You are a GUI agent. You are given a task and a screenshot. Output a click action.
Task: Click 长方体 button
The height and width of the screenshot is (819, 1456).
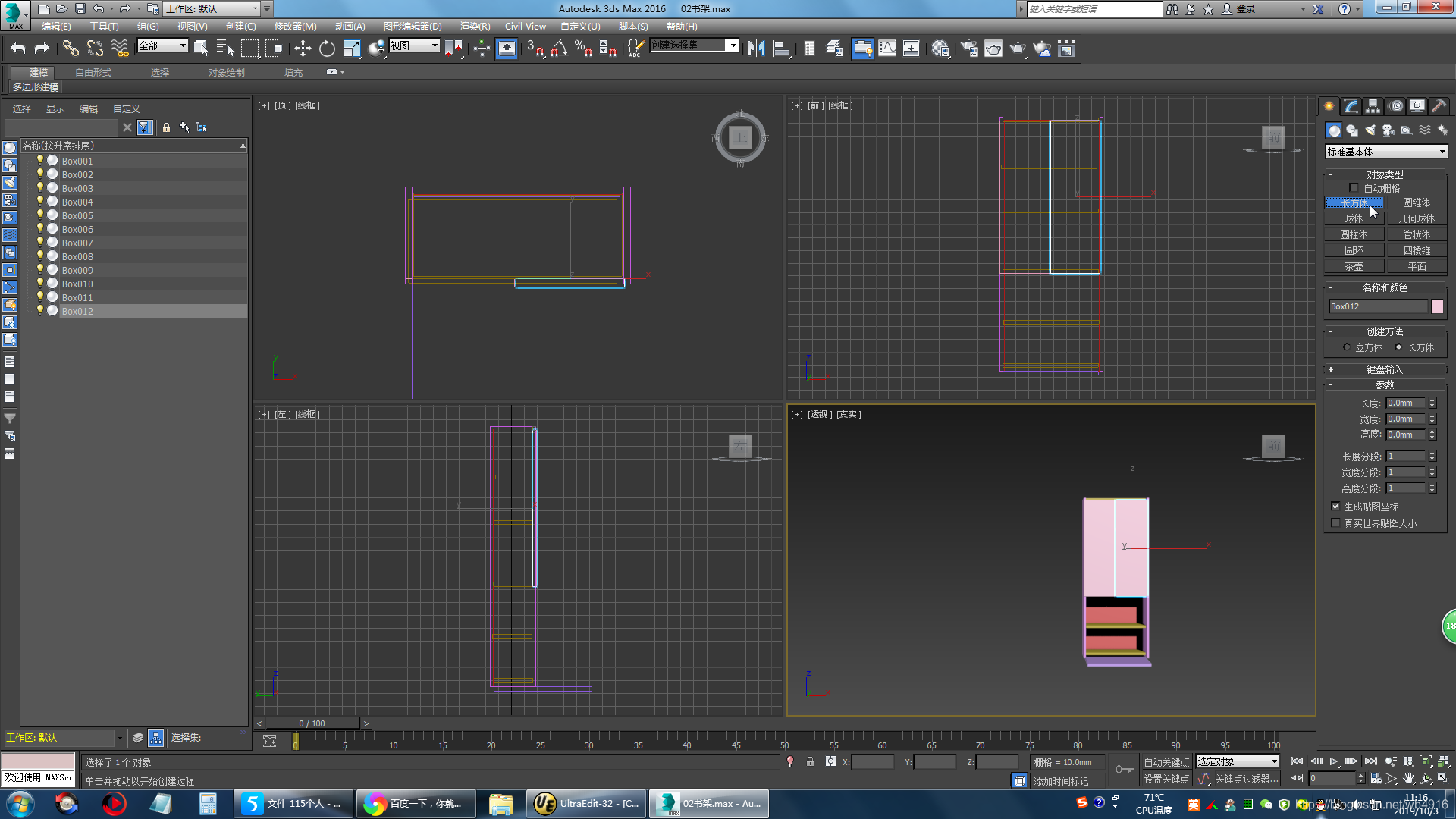click(1355, 202)
